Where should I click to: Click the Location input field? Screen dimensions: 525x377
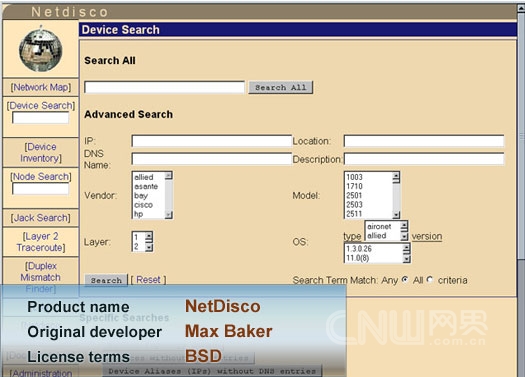tap(424, 141)
